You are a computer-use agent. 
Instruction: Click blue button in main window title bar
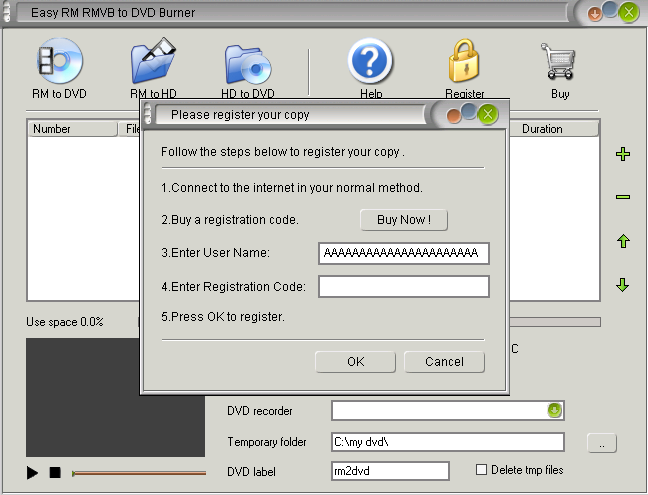point(610,9)
